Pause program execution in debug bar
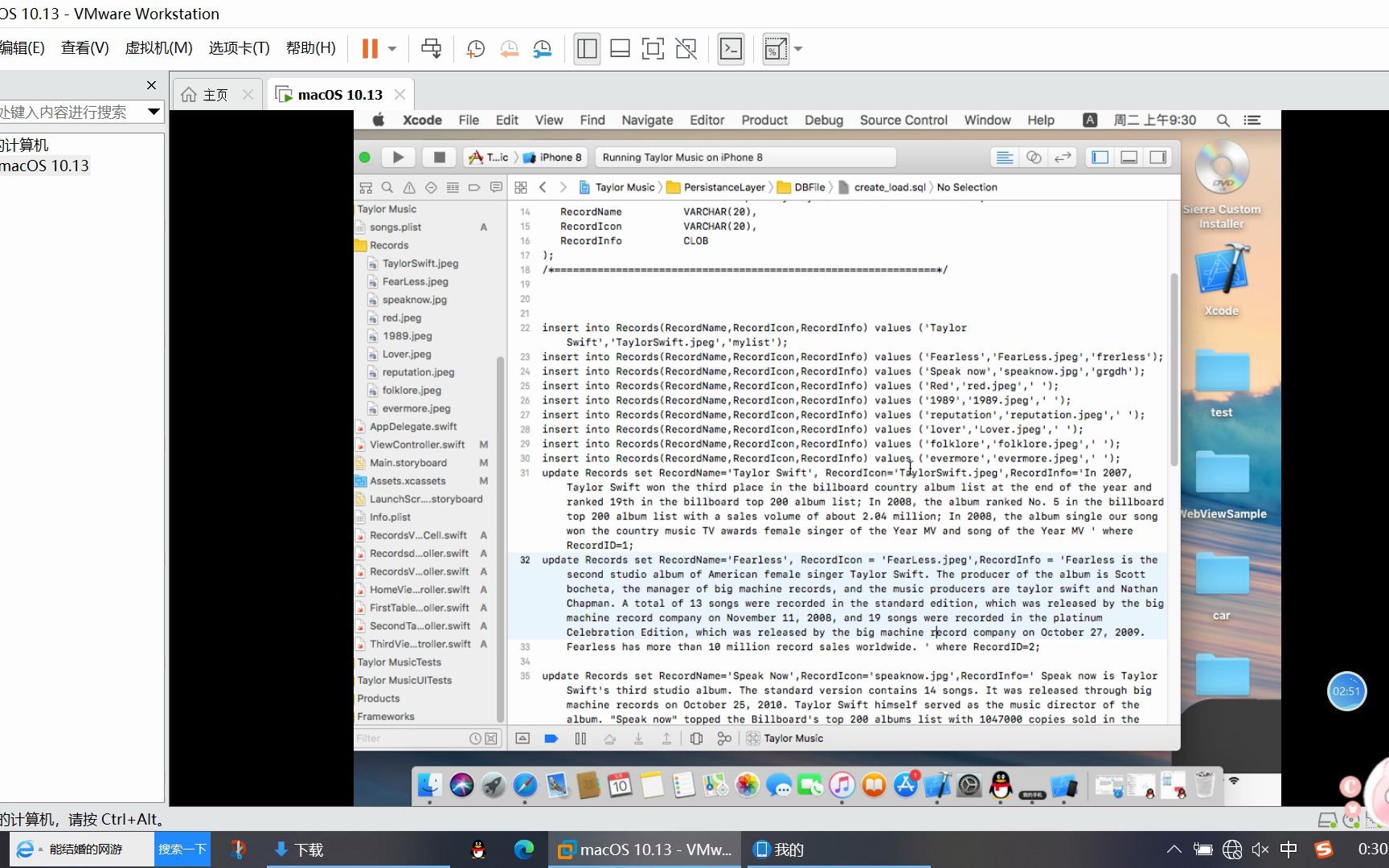The height and width of the screenshot is (868, 1389). point(580,739)
